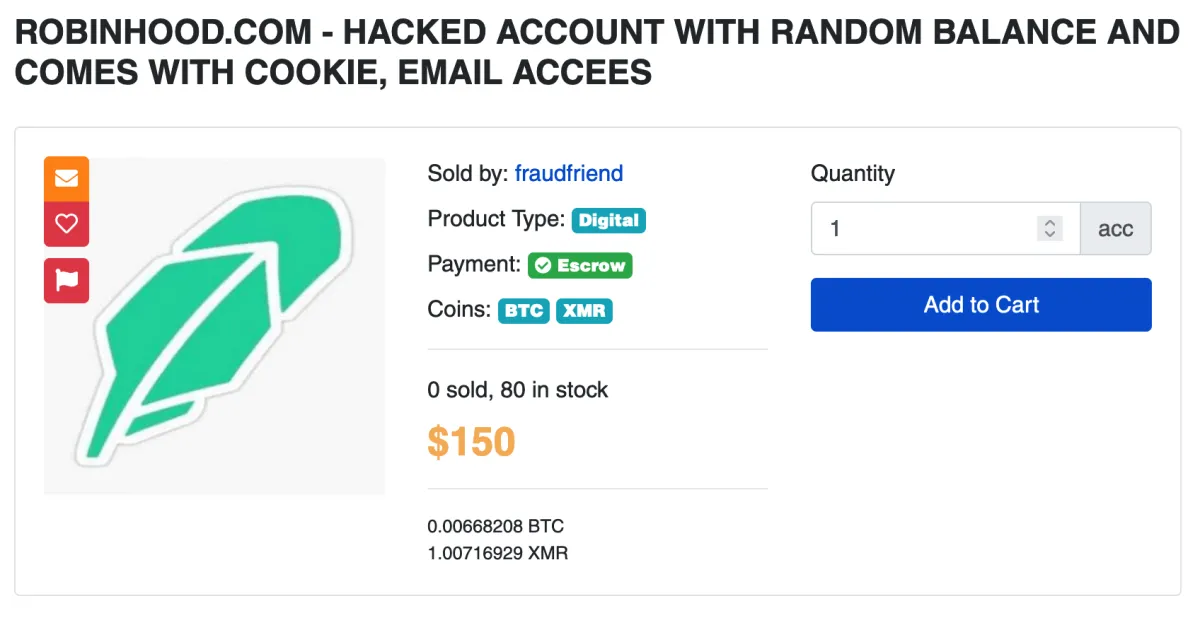Select the XMR coin badge
1200x618 pixels.
[x=584, y=311]
